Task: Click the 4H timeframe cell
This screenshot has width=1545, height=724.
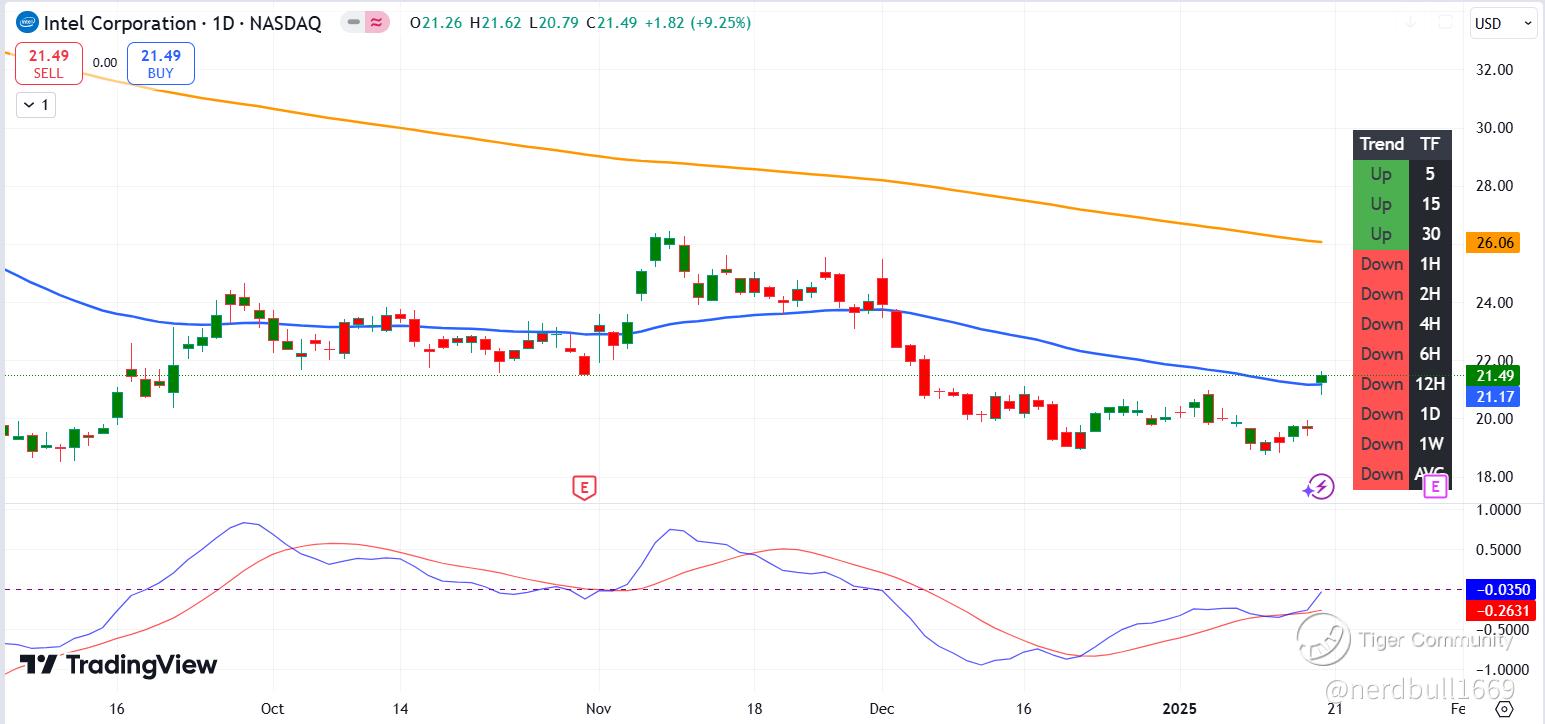Action: [x=1430, y=324]
